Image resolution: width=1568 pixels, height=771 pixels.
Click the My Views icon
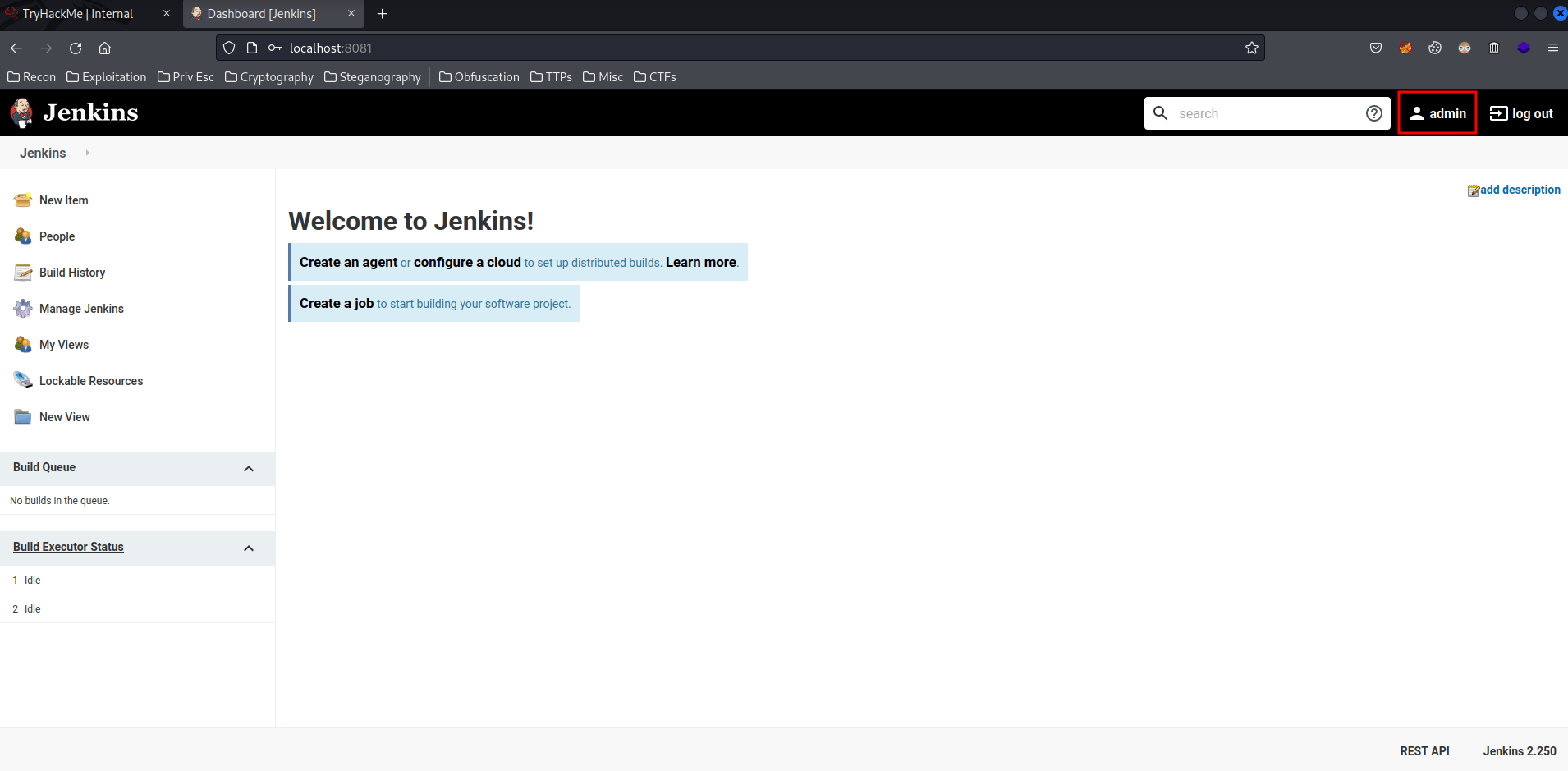click(x=23, y=345)
